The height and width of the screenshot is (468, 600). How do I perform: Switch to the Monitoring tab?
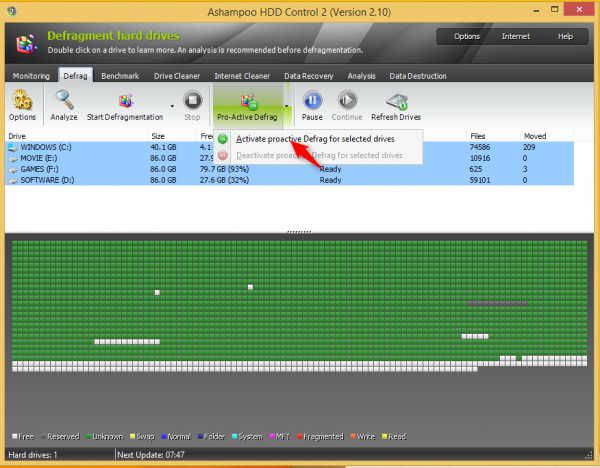click(x=31, y=76)
